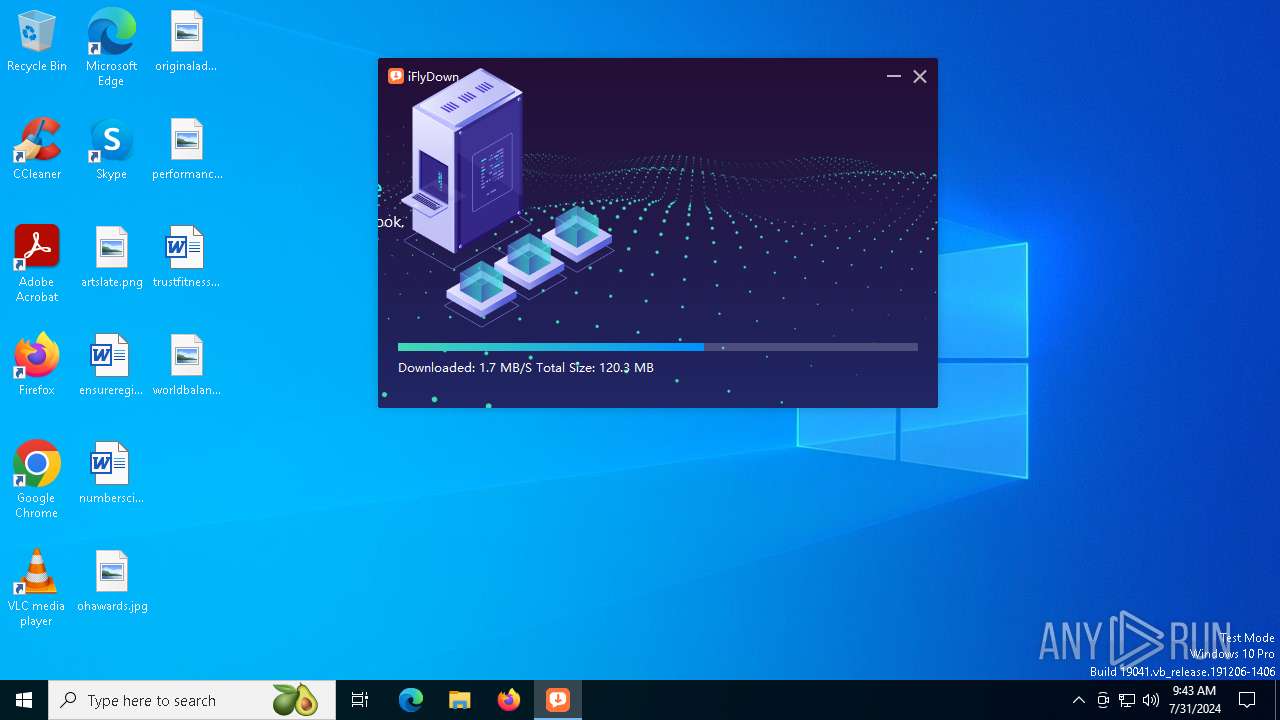Image resolution: width=1280 pixels, height=720 pixels.
Task: Click the avocado search highlight icon
Action: 295,700
